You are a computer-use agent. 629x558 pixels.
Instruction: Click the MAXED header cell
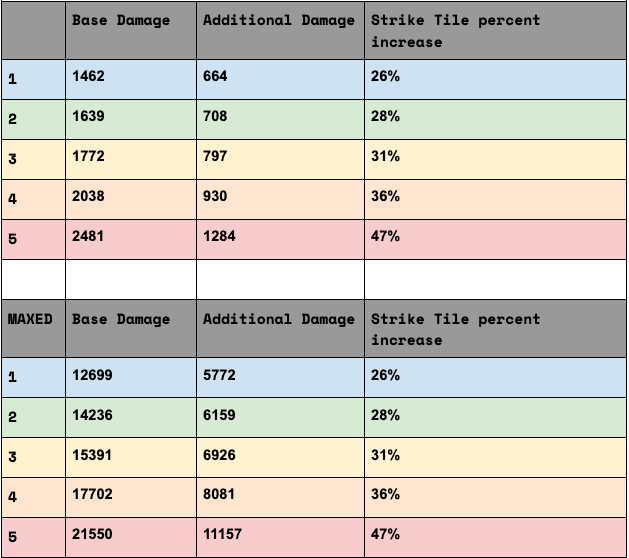tap(33, 329)
